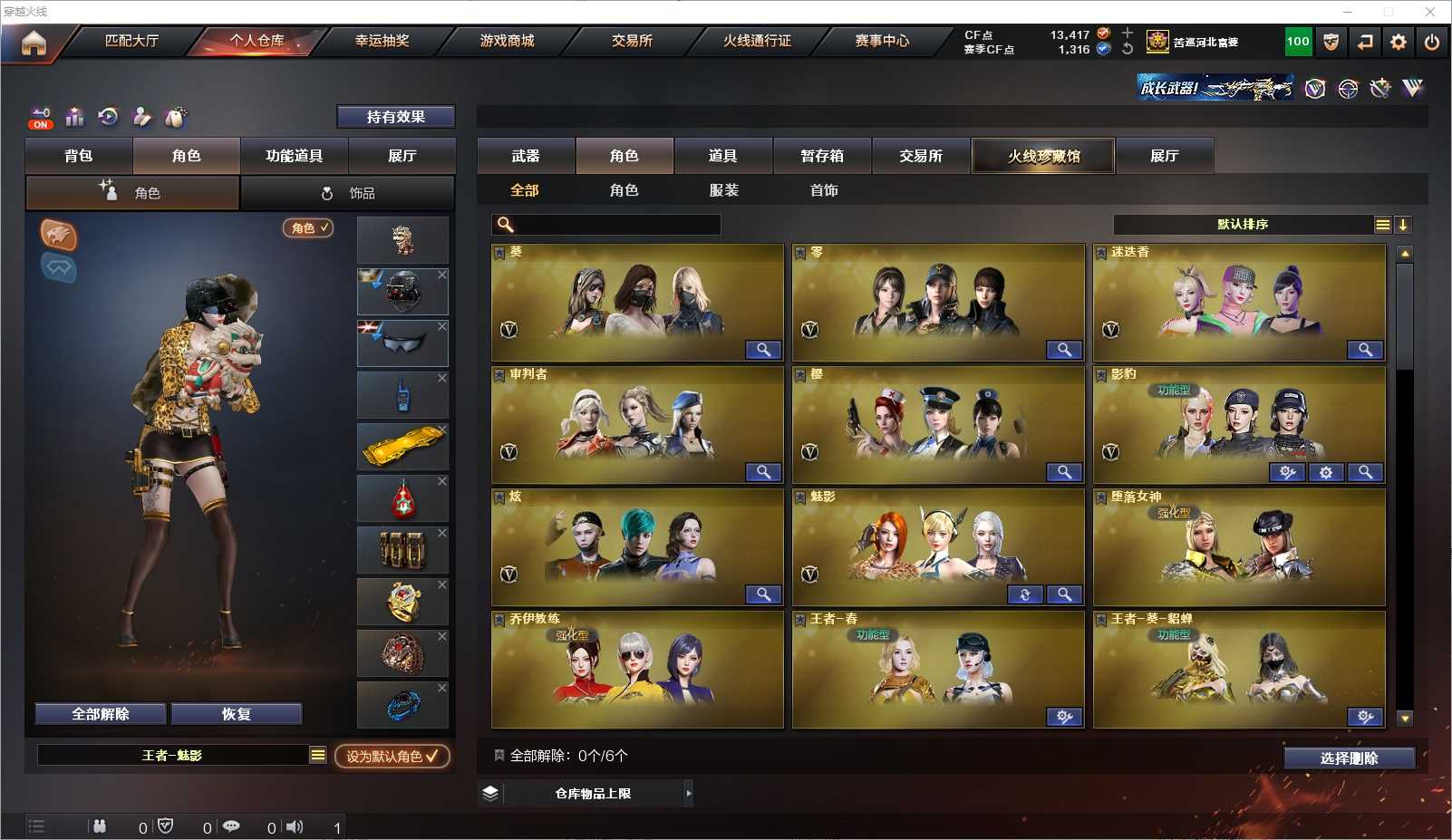Screen dimensions: 1452x840
Task: Toggle the ON switch icon above inventory
Action: 41,118
